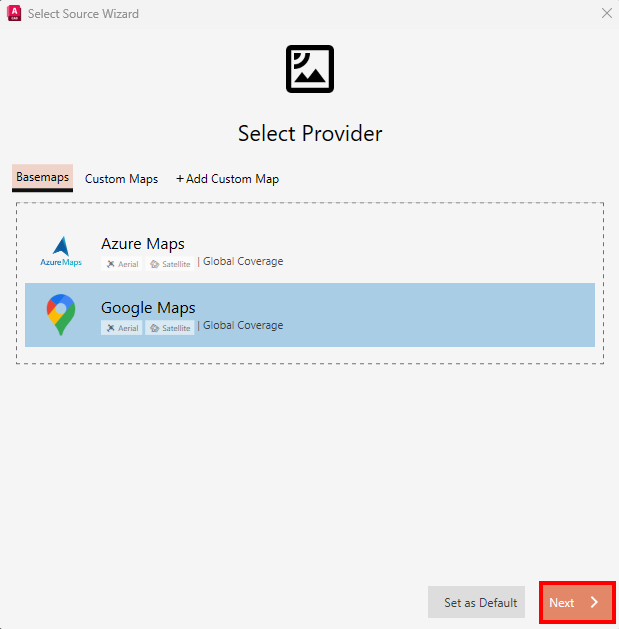This screenshot has width=619, height=629.
Task: Select the Azure Maps provider
Action: coord(310,251)
